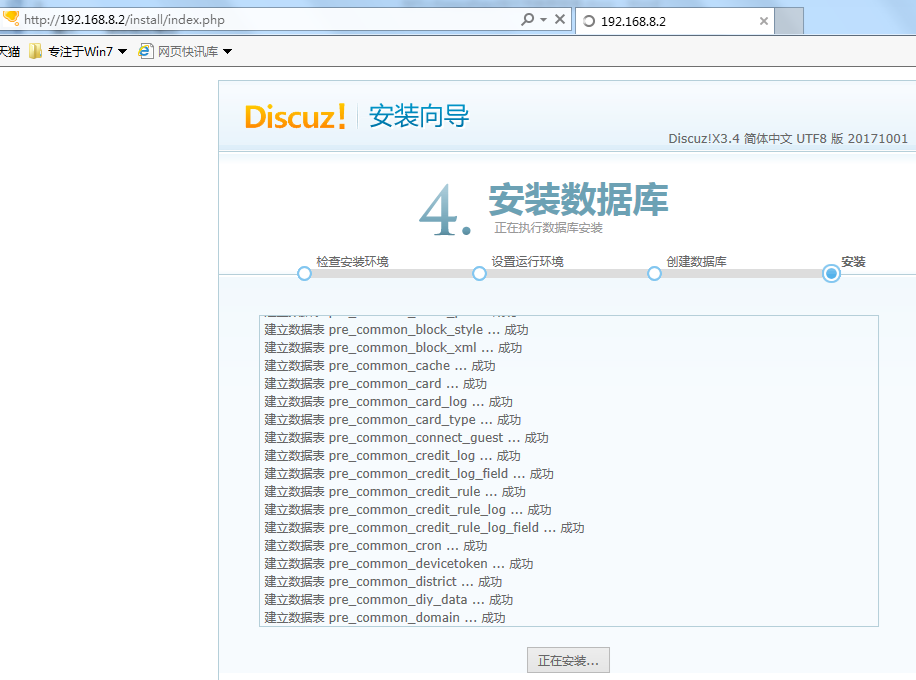Click the pre_common_credit_rule_log_field log line

(x=424, y=528)
